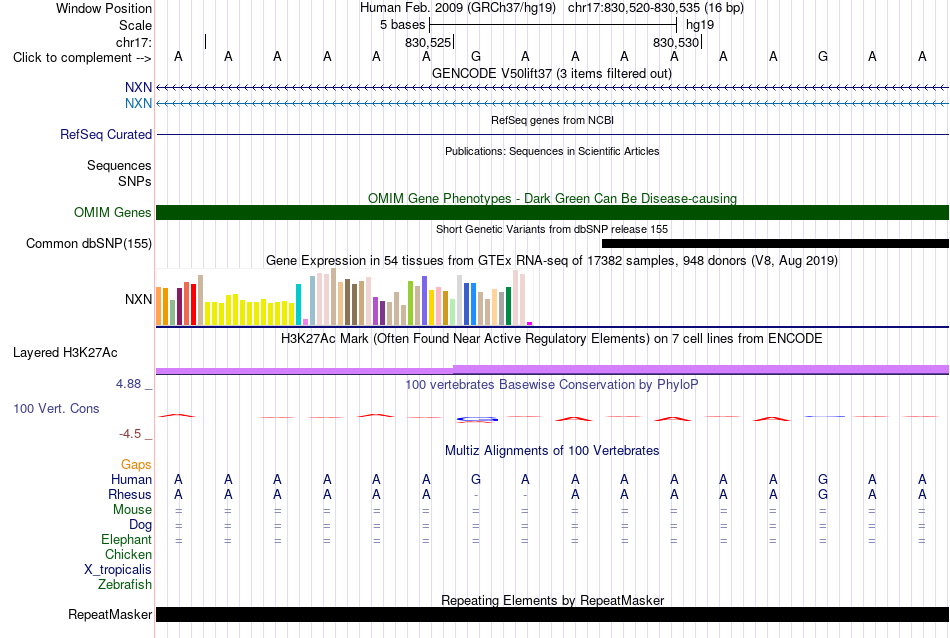950x638 pixels.
Task: Click the 'Layered H3K27Ac' left label
Action: pos(65,353)
